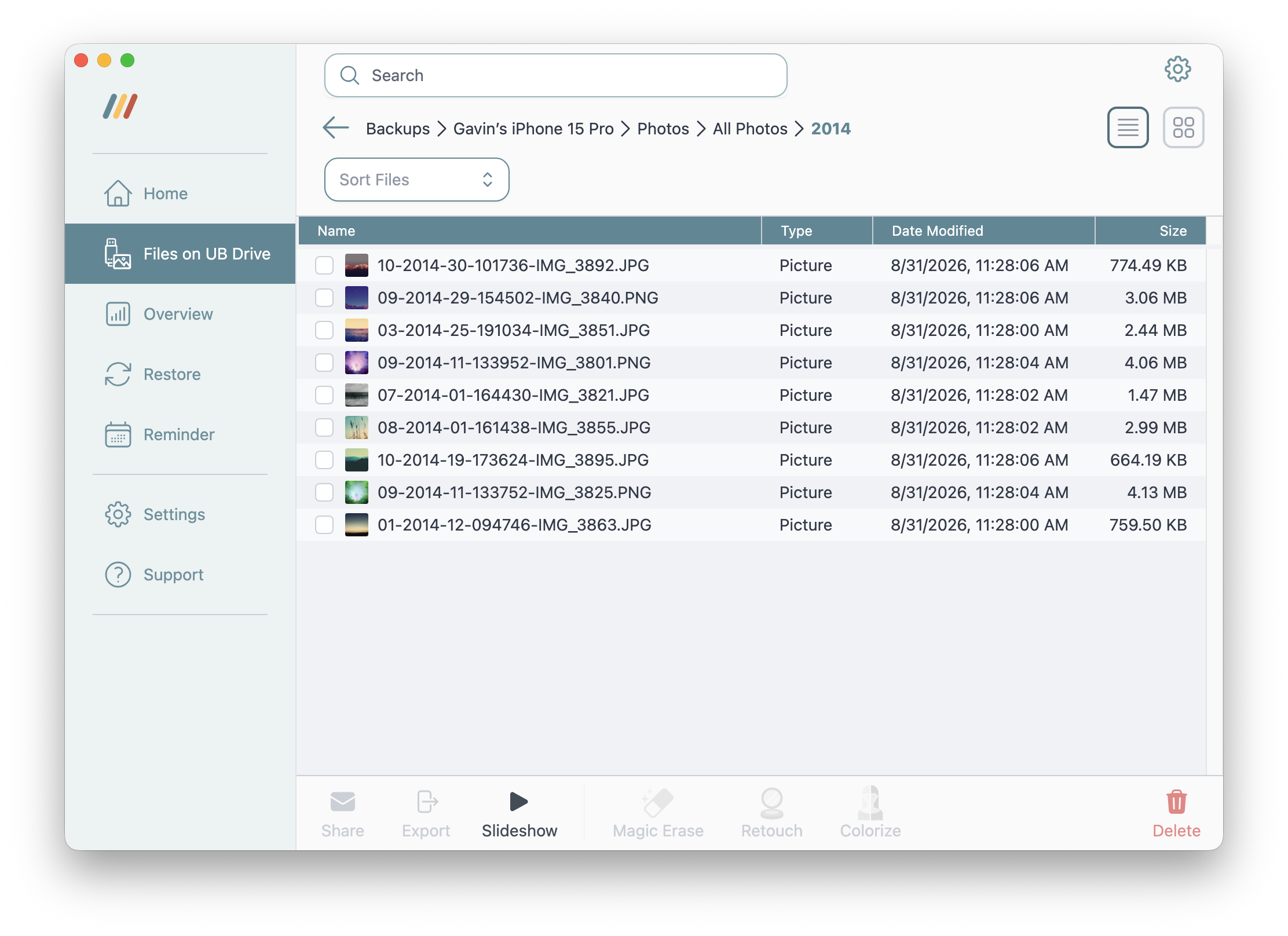This screenshot has width=1288, height=936.
Task: Sort by Date Modified column header
Action: click(x=983, y=231)
